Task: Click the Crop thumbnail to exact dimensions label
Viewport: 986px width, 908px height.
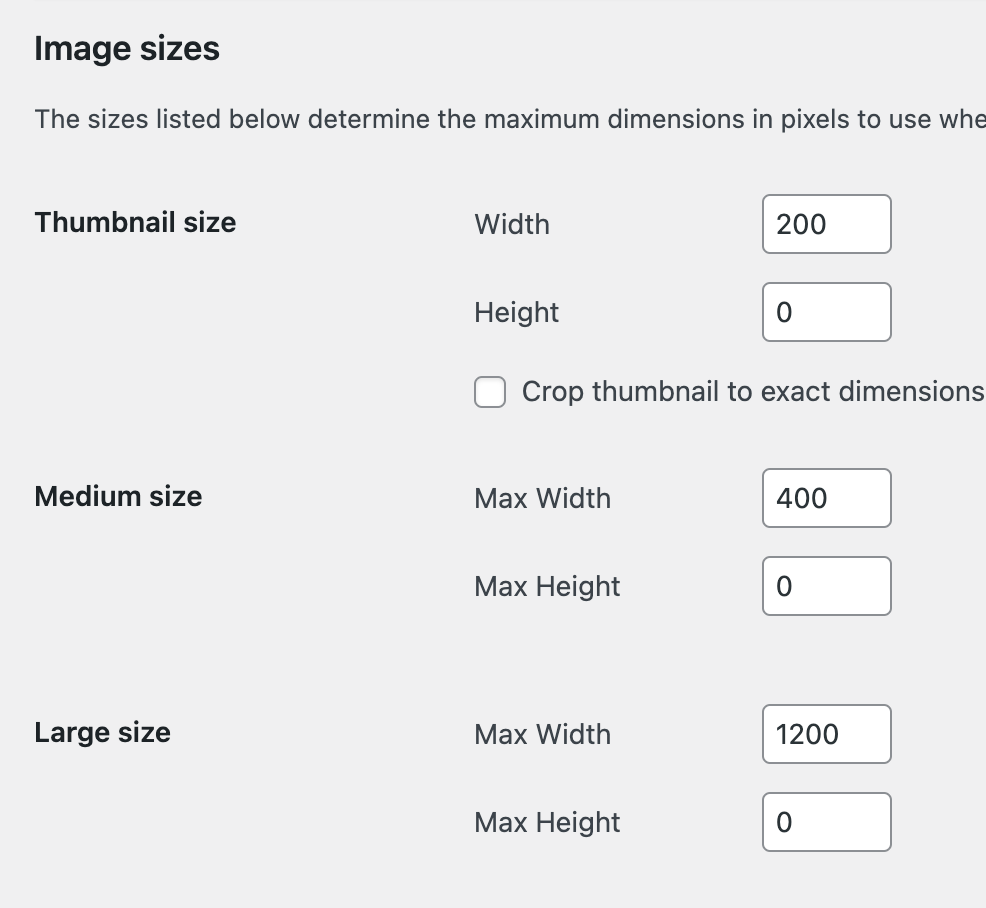Action: (752, 392)
